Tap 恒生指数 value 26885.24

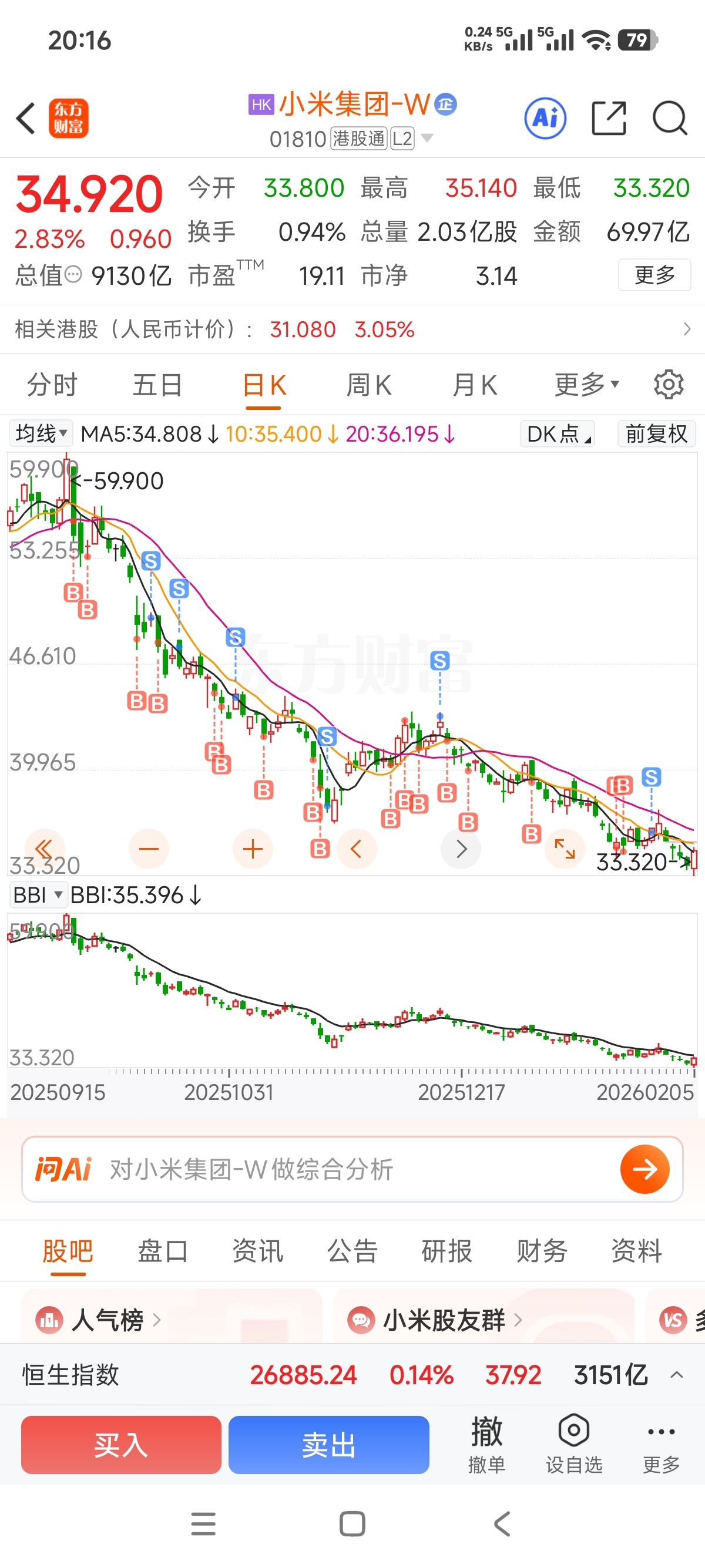point(303,1374)
